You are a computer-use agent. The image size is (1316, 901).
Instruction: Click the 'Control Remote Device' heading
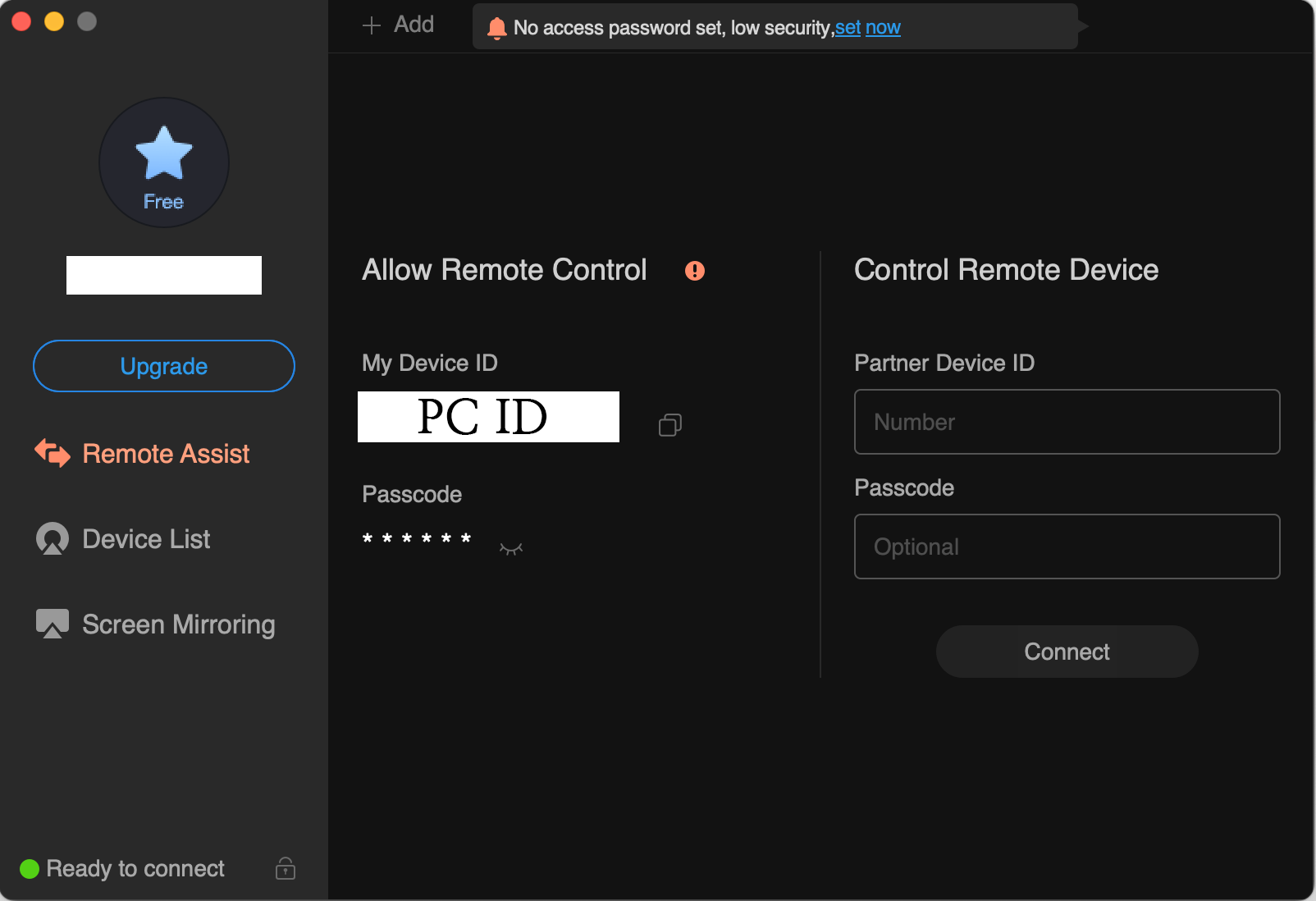point(1006,270)
